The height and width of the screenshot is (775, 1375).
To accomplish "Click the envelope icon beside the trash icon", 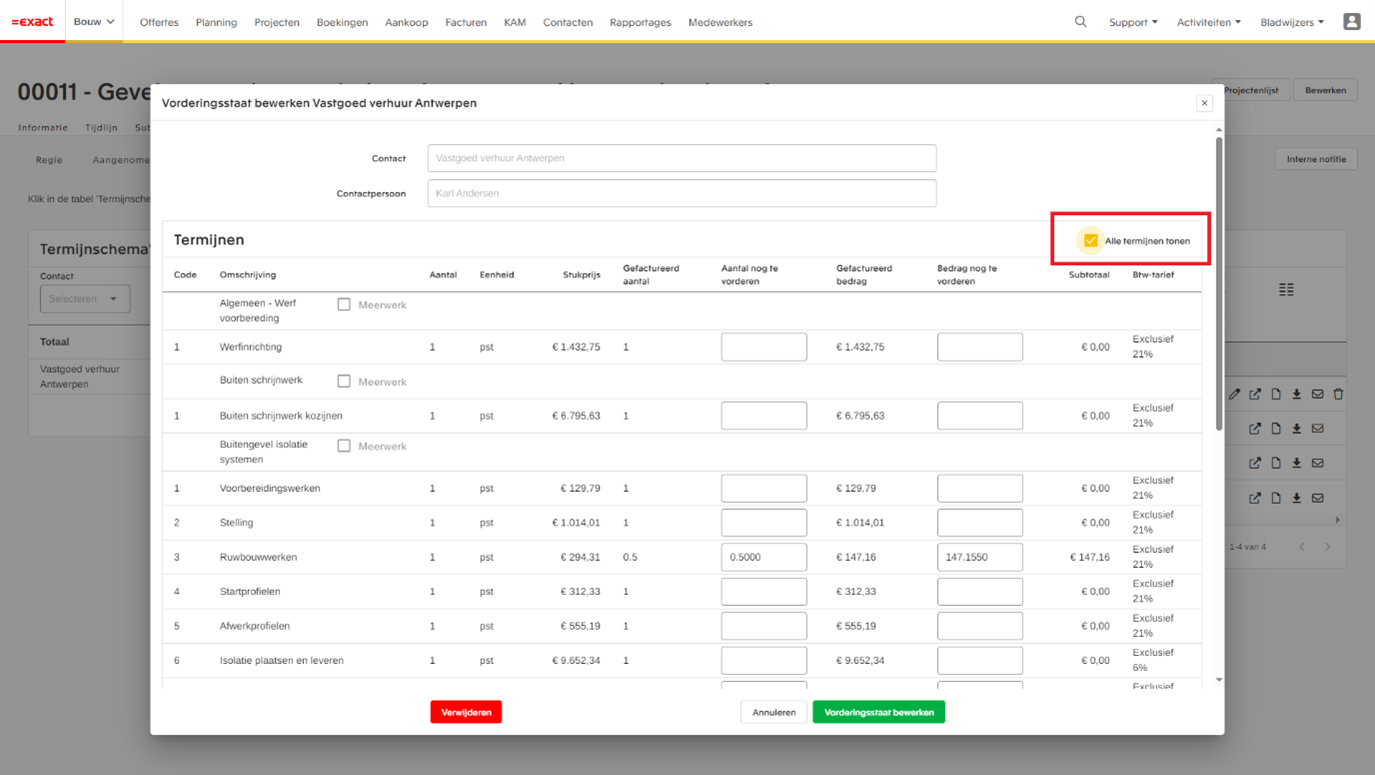I will coord(1317,394).
